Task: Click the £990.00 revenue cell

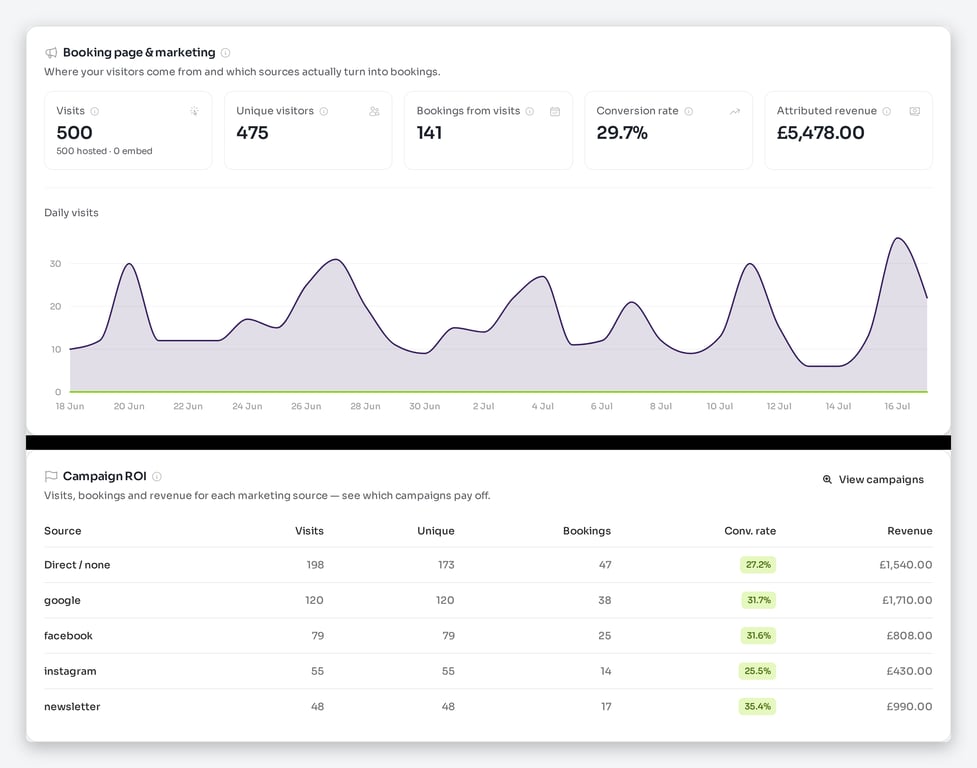Action: click(x=909, y=707)
